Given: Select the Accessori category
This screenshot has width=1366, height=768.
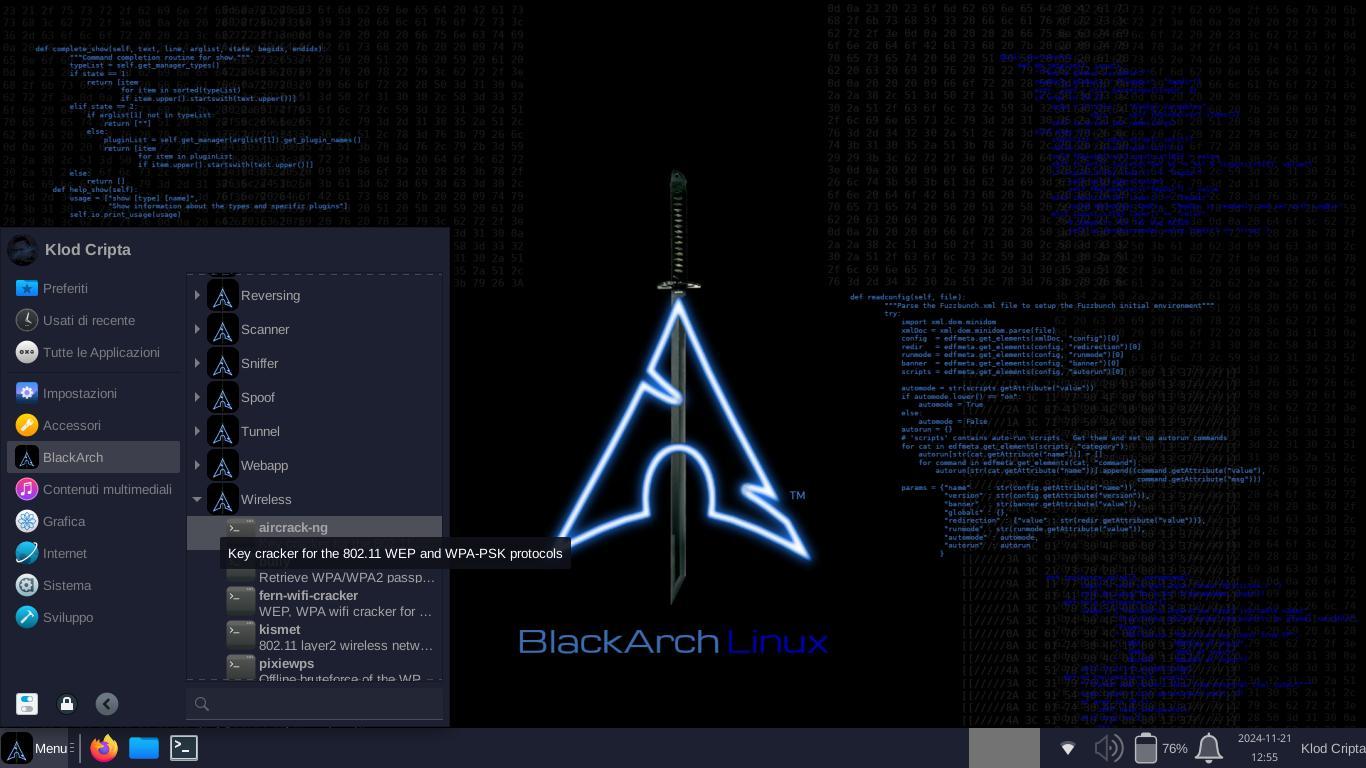Looking at the screenshot, I should pos(93,425).
